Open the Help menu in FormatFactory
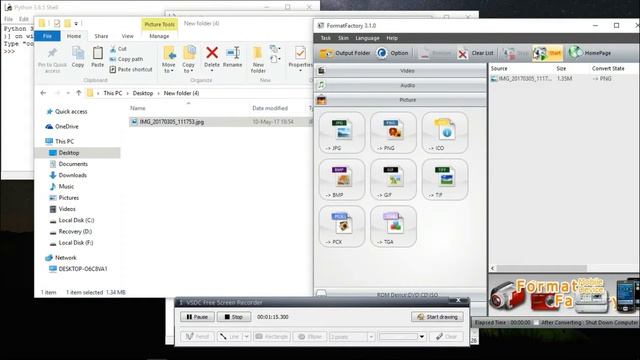This screenshot has width=640, height=360. [392, 38]
